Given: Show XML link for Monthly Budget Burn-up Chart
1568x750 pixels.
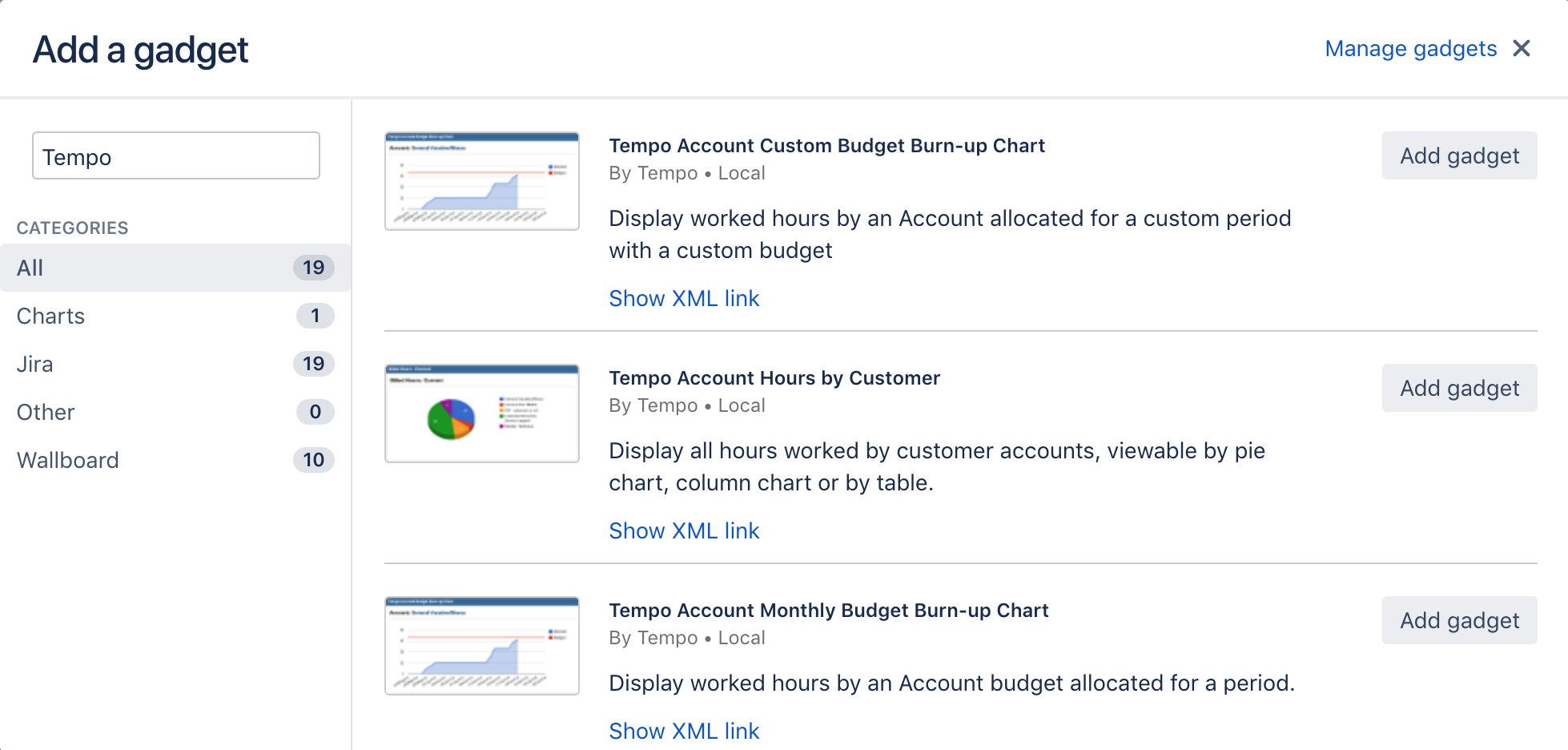Looking at the screenshot, I should coord(684,731).
